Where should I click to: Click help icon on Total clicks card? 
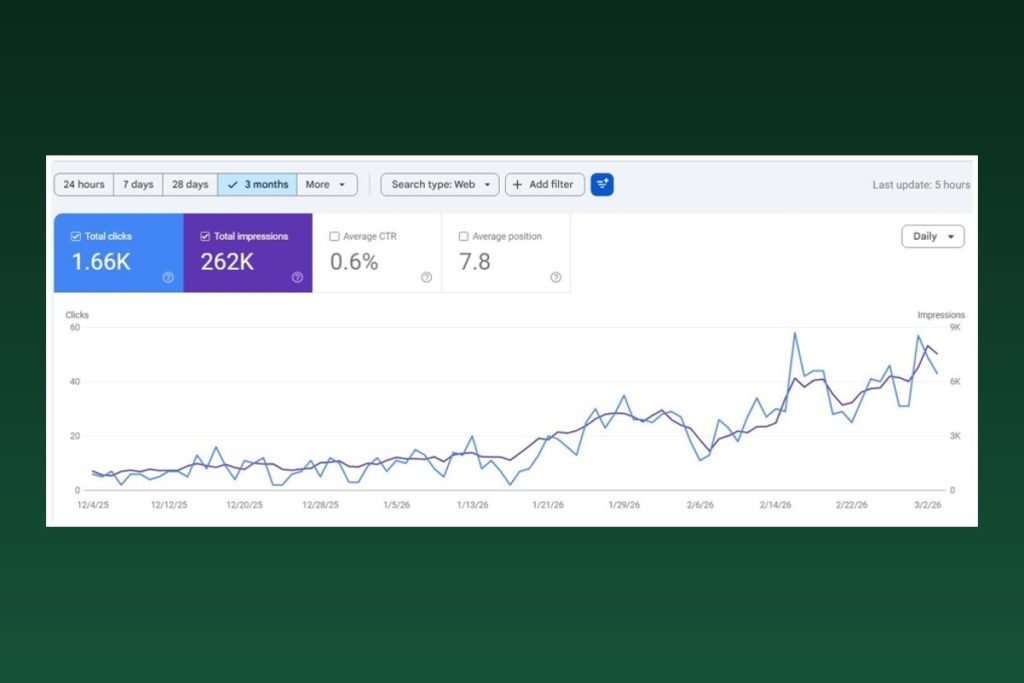pos(168,278)
